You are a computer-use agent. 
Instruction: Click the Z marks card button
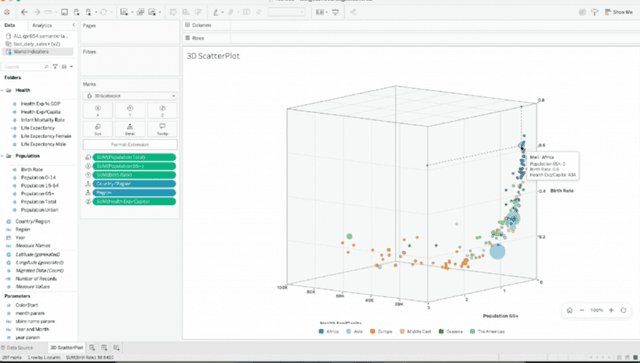tap(162, 111)
